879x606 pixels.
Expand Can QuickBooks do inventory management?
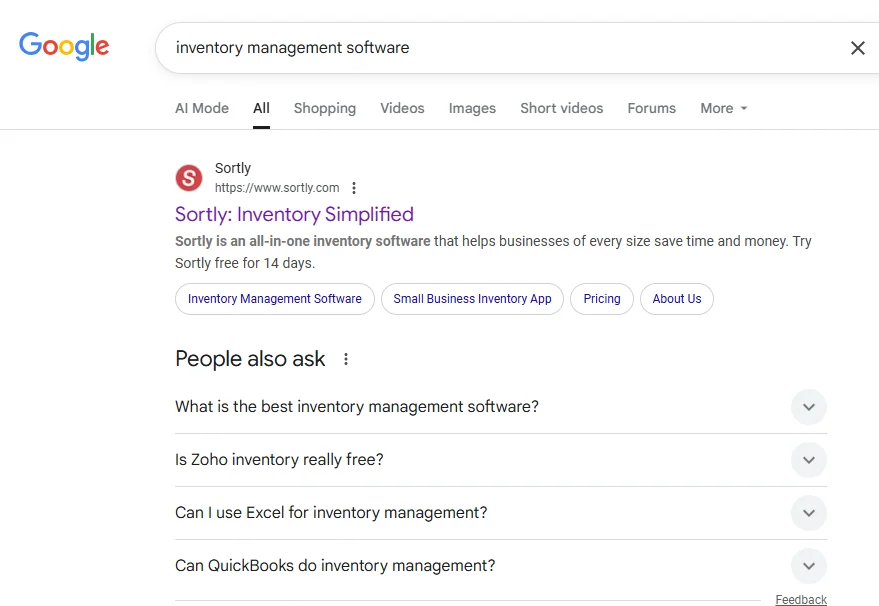click(501, 566)
